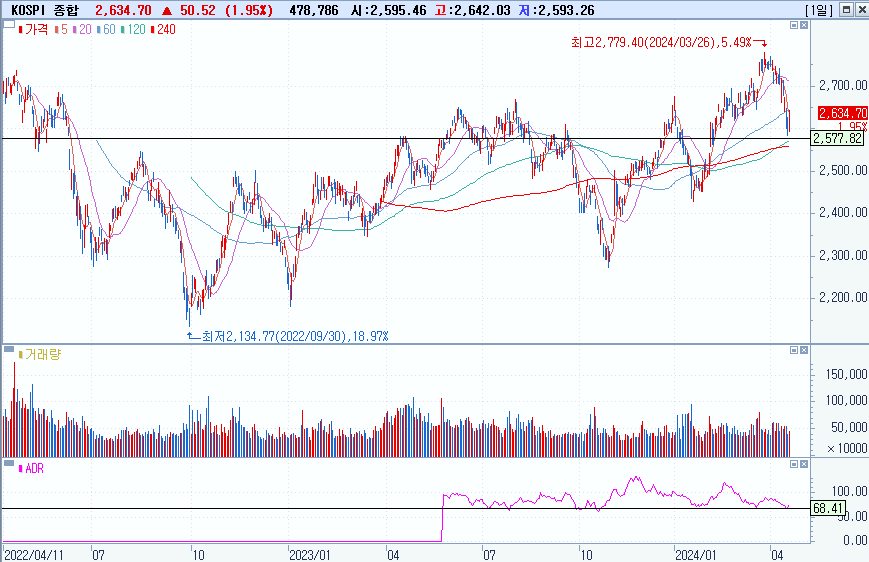Click the small icon beside ADR pane label
Image resolution: width=869 pixels, height=562 pixels.
[x=9, y=463]
